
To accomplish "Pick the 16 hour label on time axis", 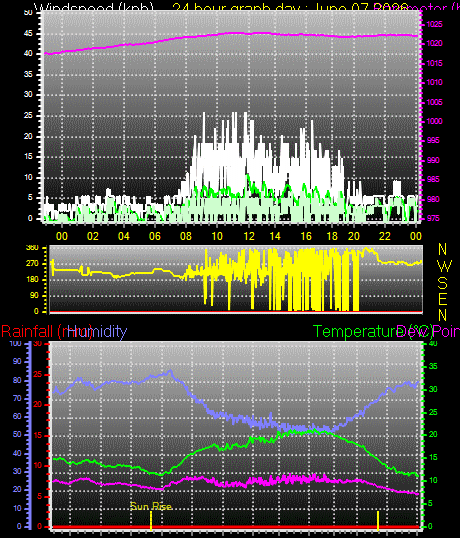I will pos(306,236).
